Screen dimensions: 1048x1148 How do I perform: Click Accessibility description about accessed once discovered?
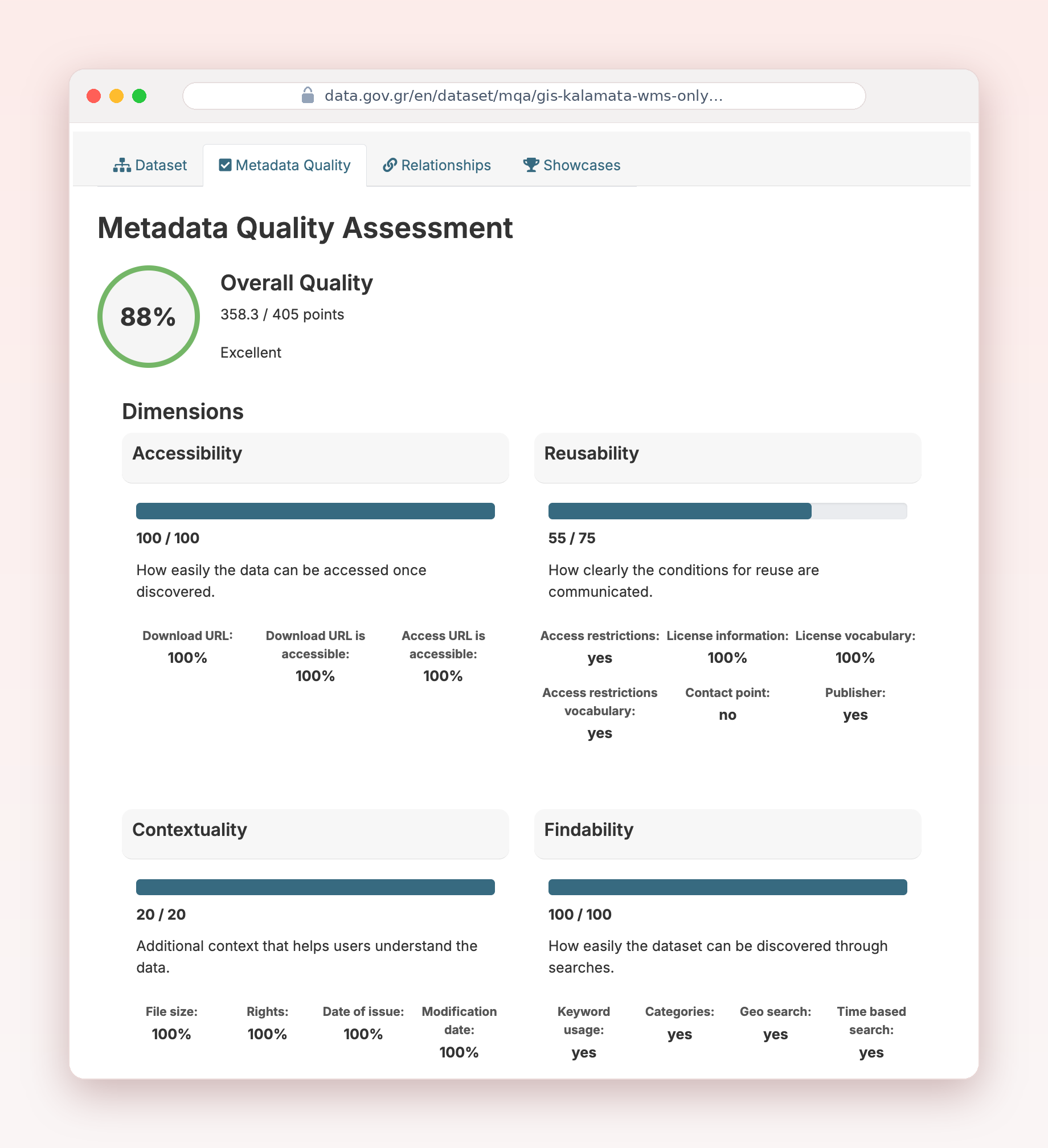pyautogui.click(x=281, y=581)
